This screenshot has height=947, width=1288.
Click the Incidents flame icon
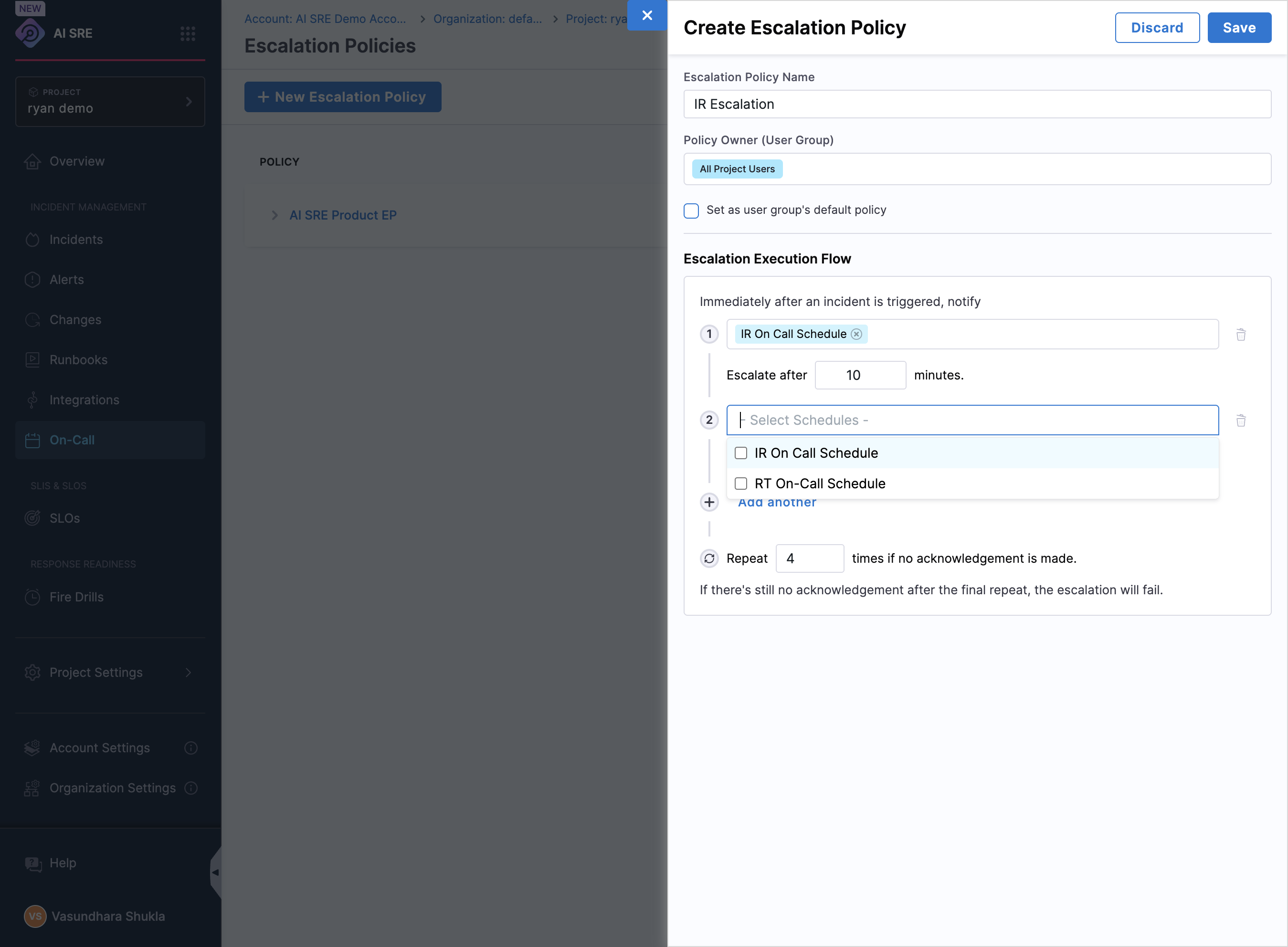tap(32, 240)
